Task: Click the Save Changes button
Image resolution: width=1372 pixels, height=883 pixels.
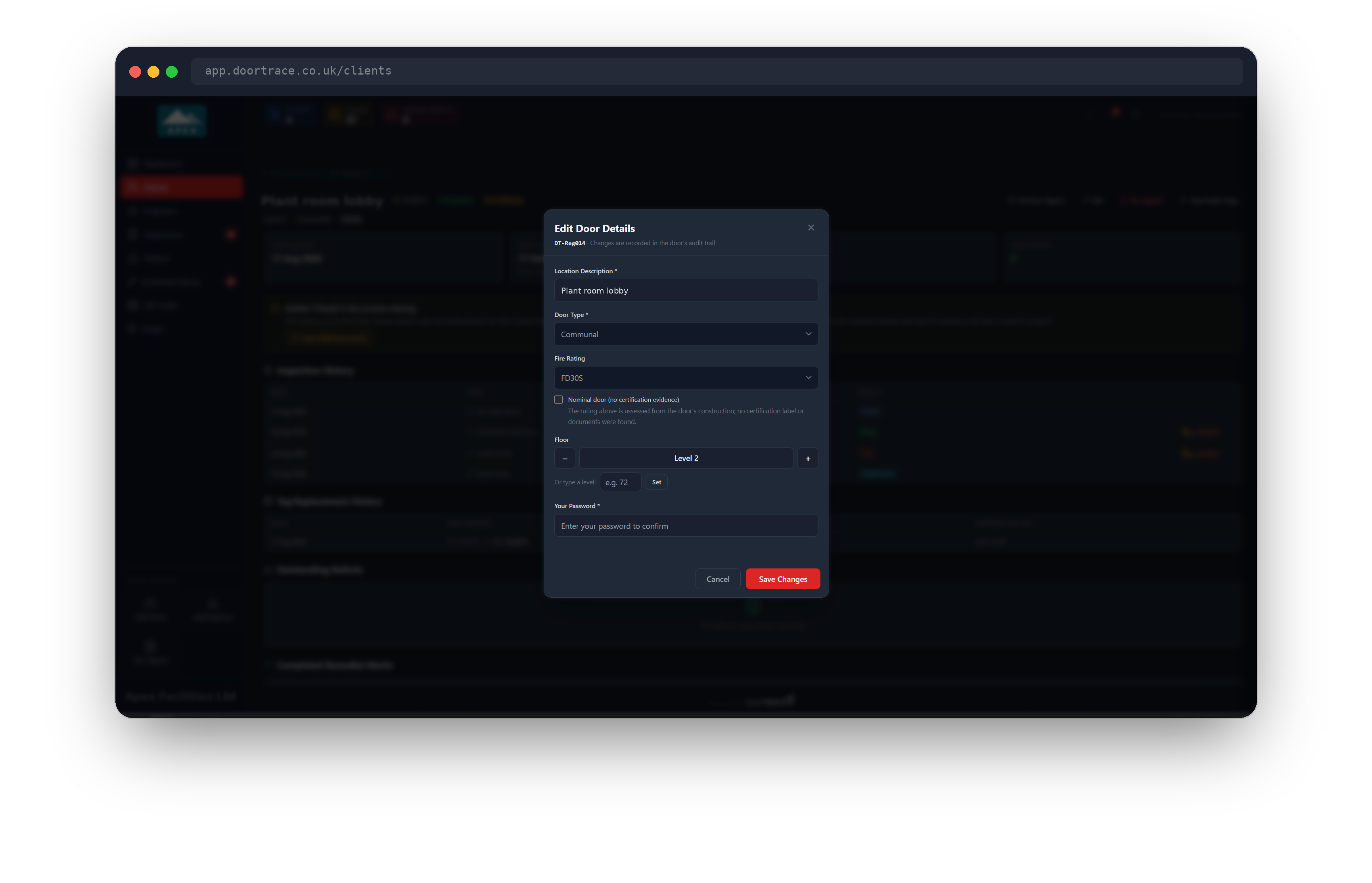Action: pyautogui.click(x=782, y=579)
